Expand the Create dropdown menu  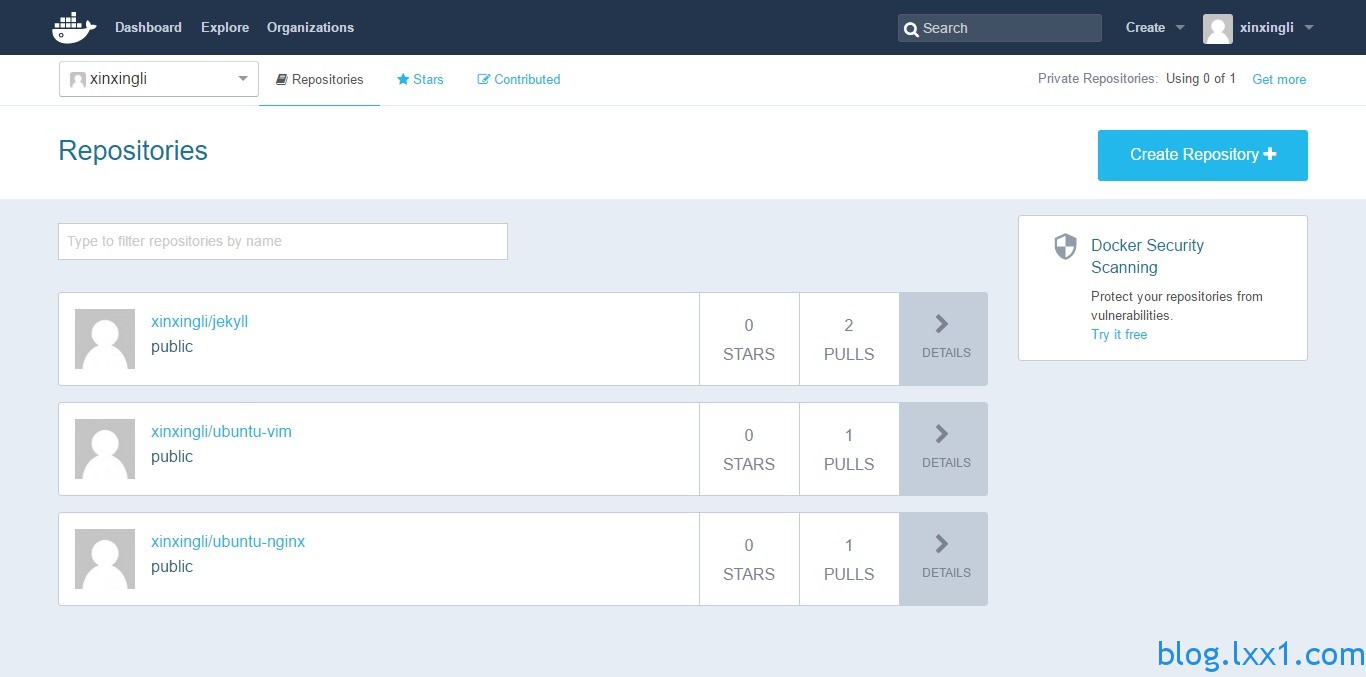point(1155,28)
